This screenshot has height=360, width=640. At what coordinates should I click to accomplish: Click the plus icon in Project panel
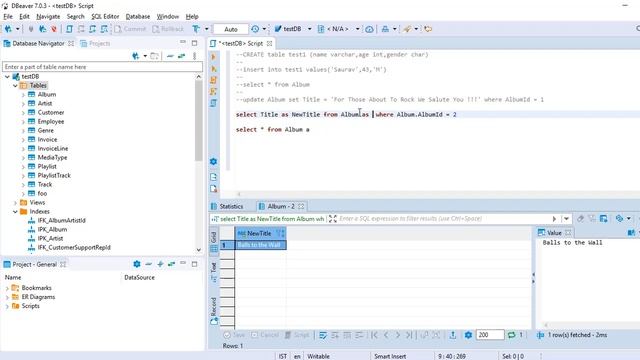(x=160, y=264)
